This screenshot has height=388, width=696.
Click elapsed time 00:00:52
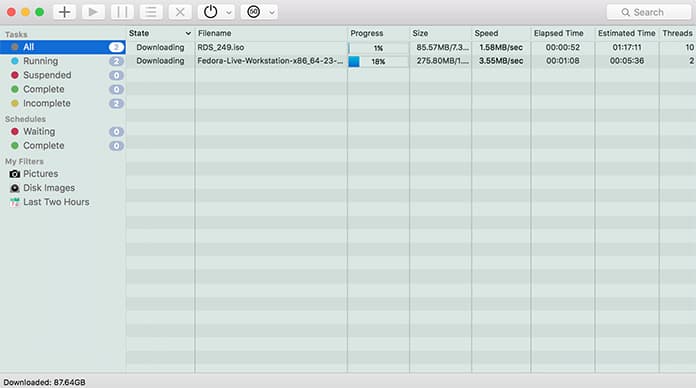(563, 48)
